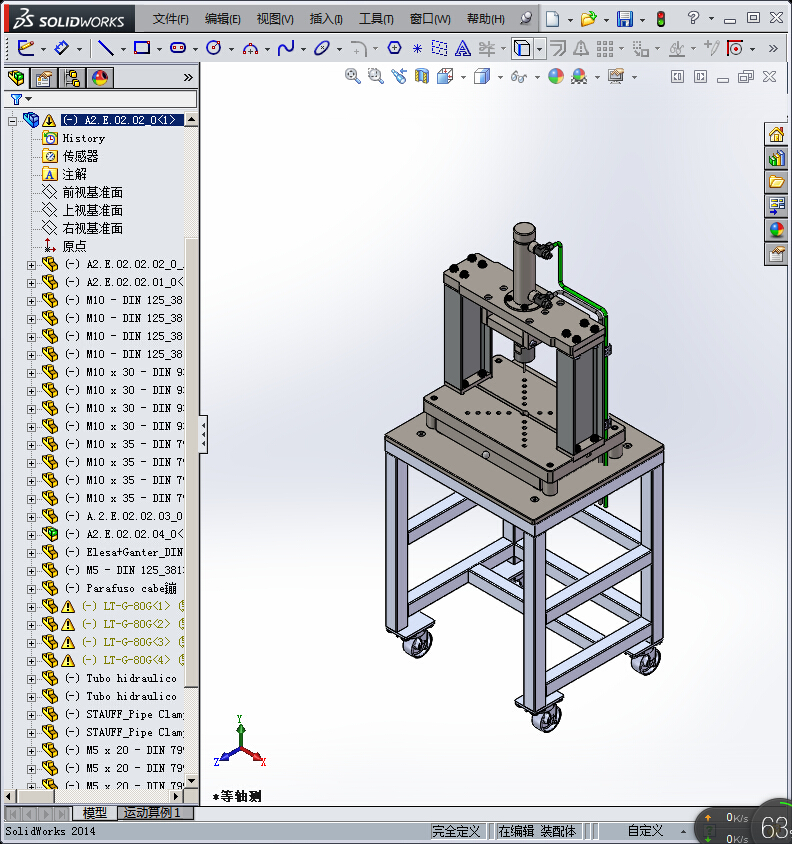Viewport: 792px width, 844px height.
Task: Expand the Elesa+Ganter component node
Action: (31, 552)
